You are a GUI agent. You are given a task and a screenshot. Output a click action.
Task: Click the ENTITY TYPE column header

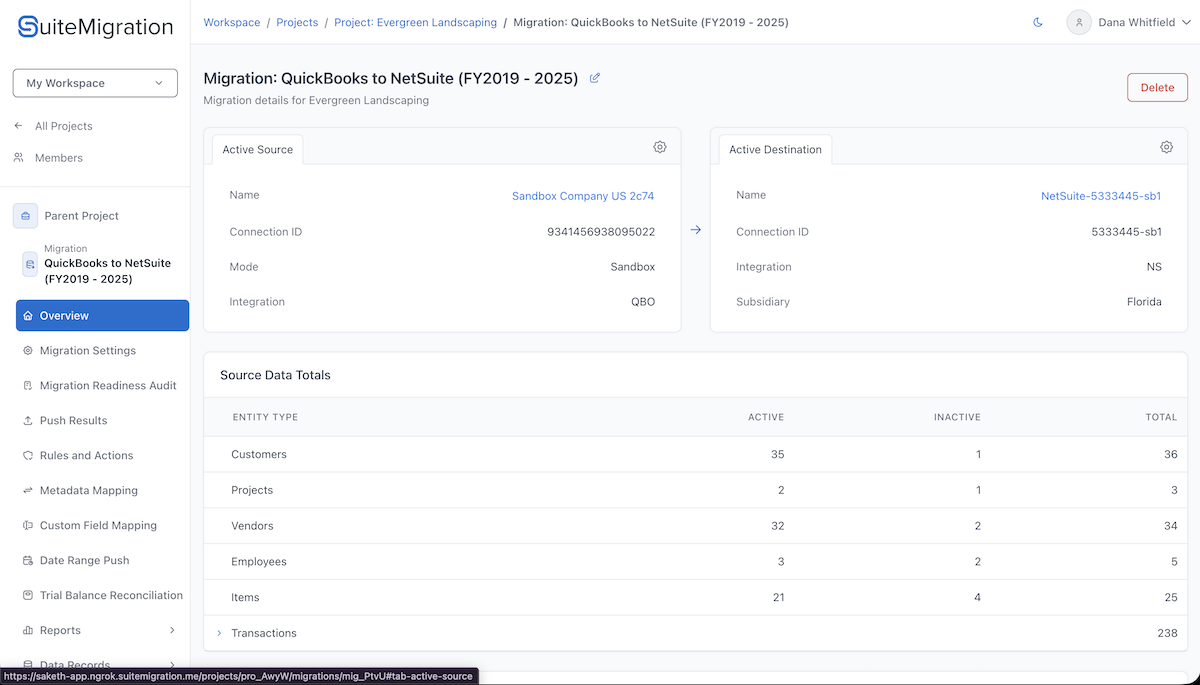(265, 417)
